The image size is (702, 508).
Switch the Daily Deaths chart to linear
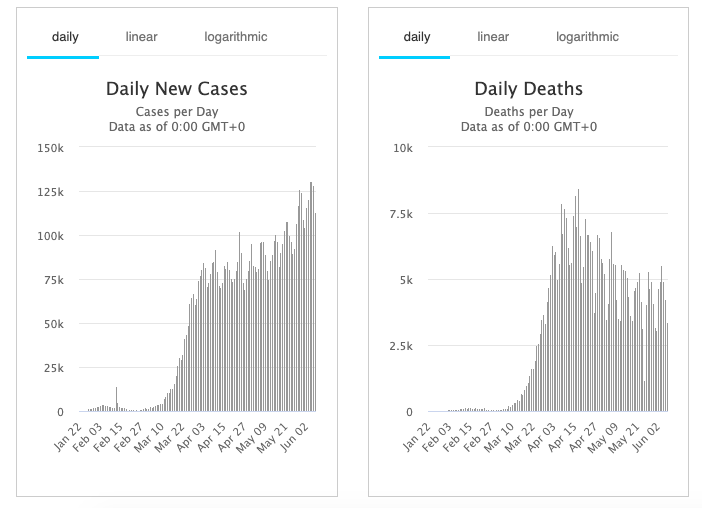pos(493,37)
